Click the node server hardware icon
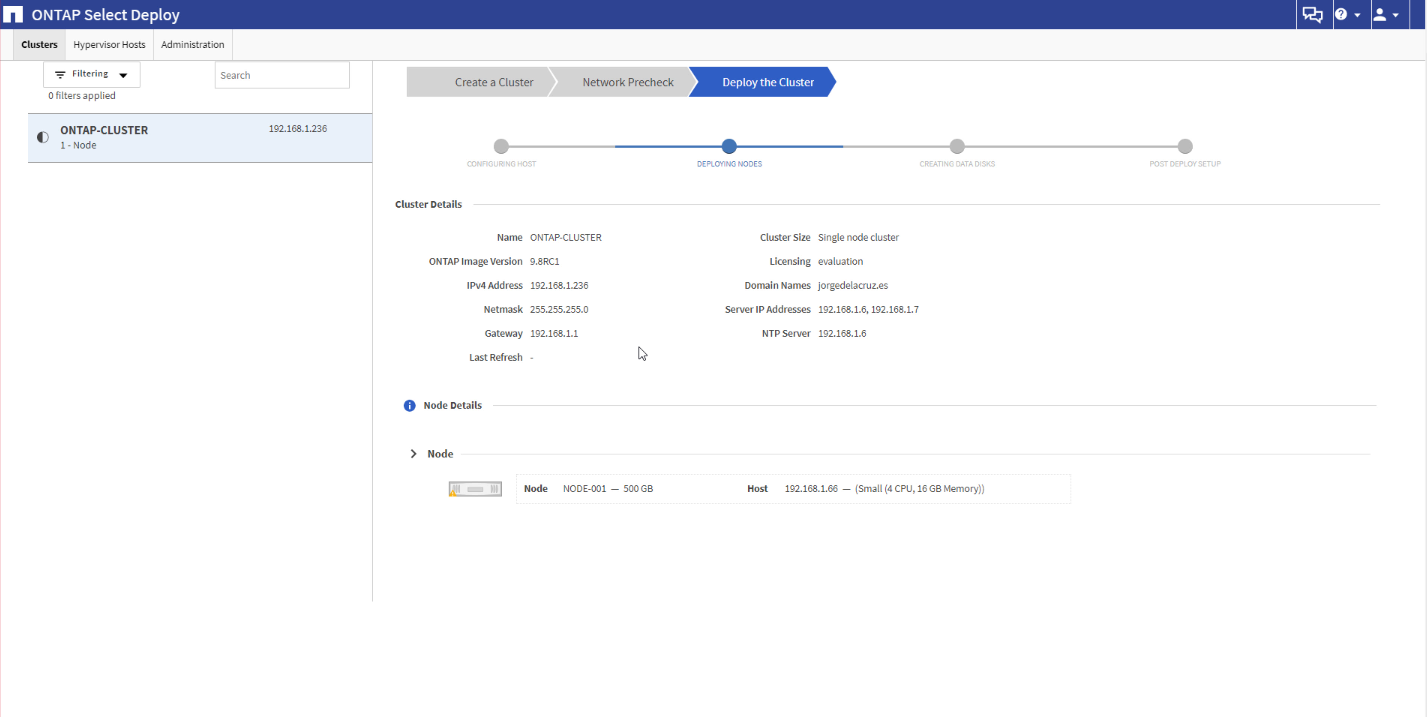 [475, 489]
